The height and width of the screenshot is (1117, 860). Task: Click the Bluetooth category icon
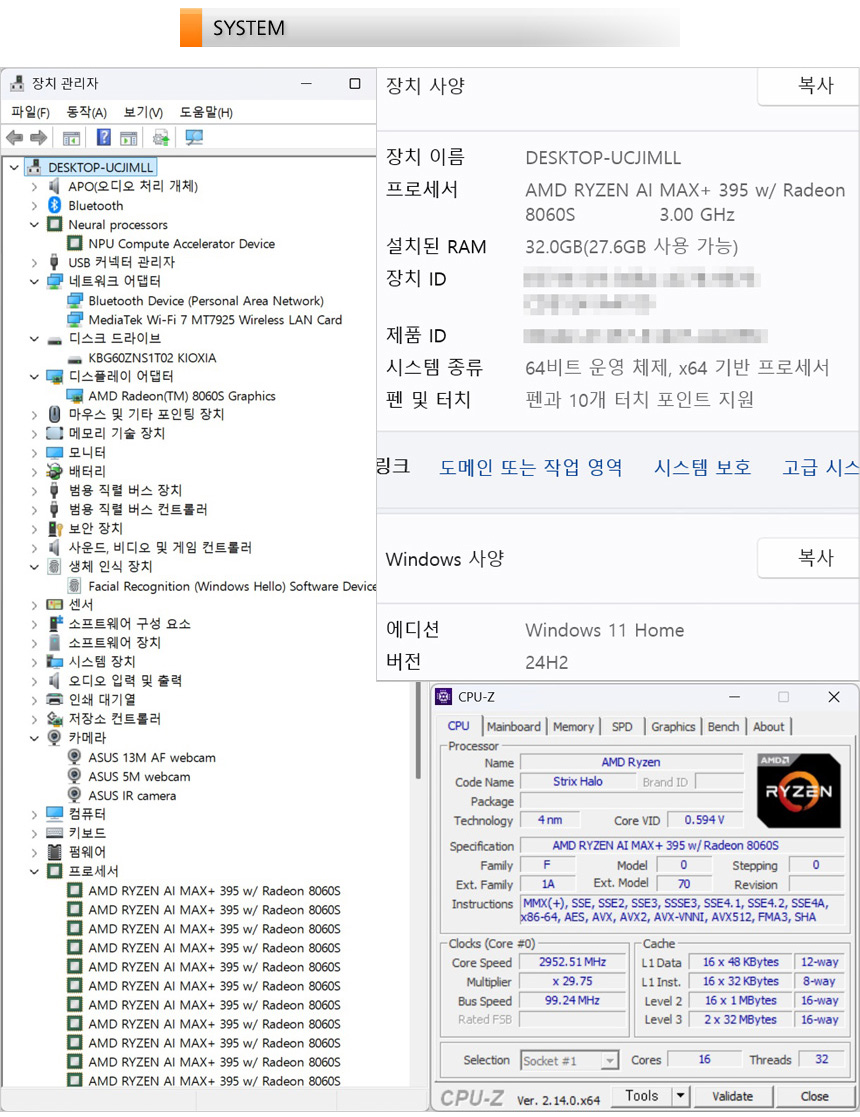coord(55,206)
